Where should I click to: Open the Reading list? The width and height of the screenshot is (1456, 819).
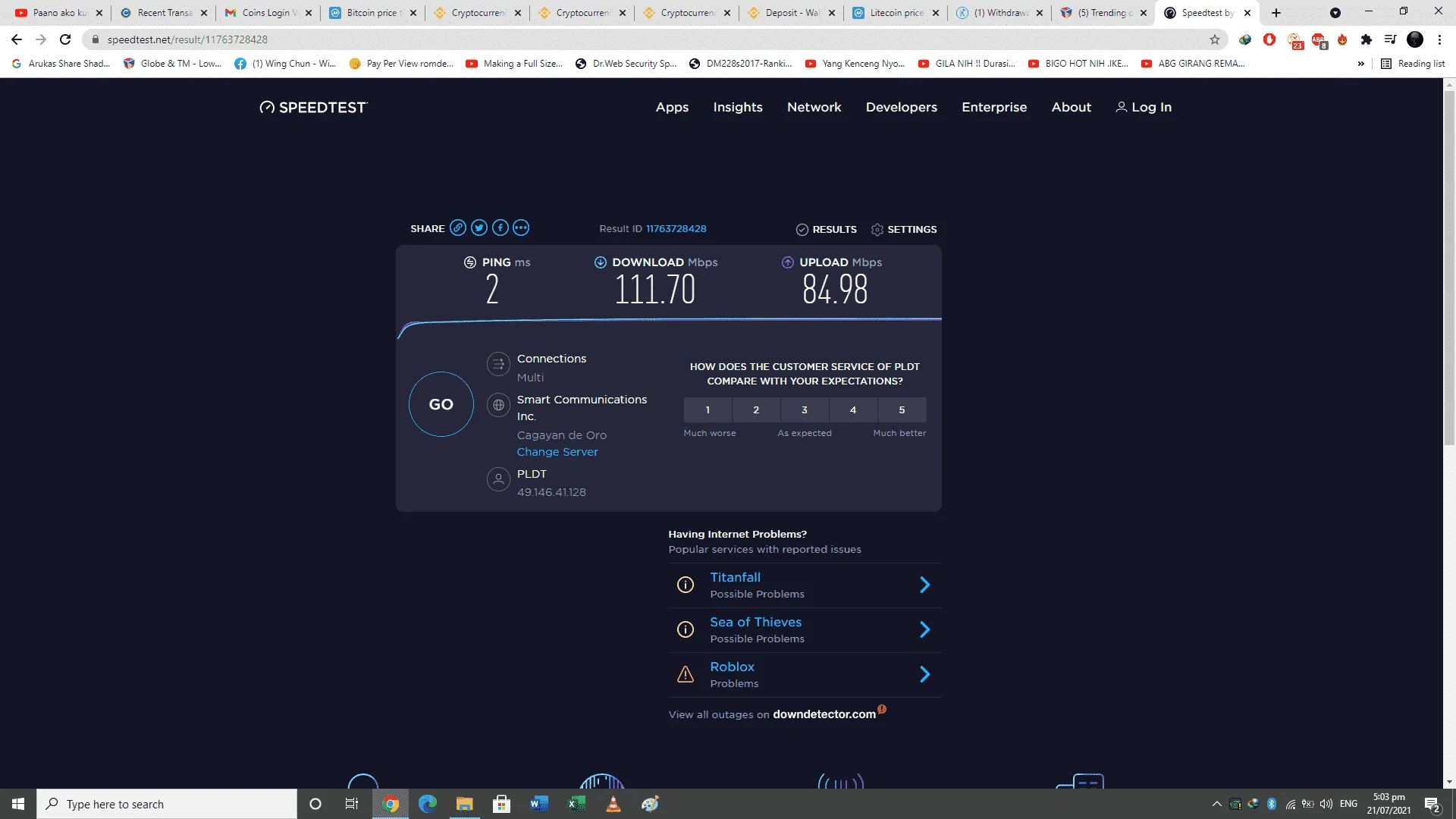1413,64
